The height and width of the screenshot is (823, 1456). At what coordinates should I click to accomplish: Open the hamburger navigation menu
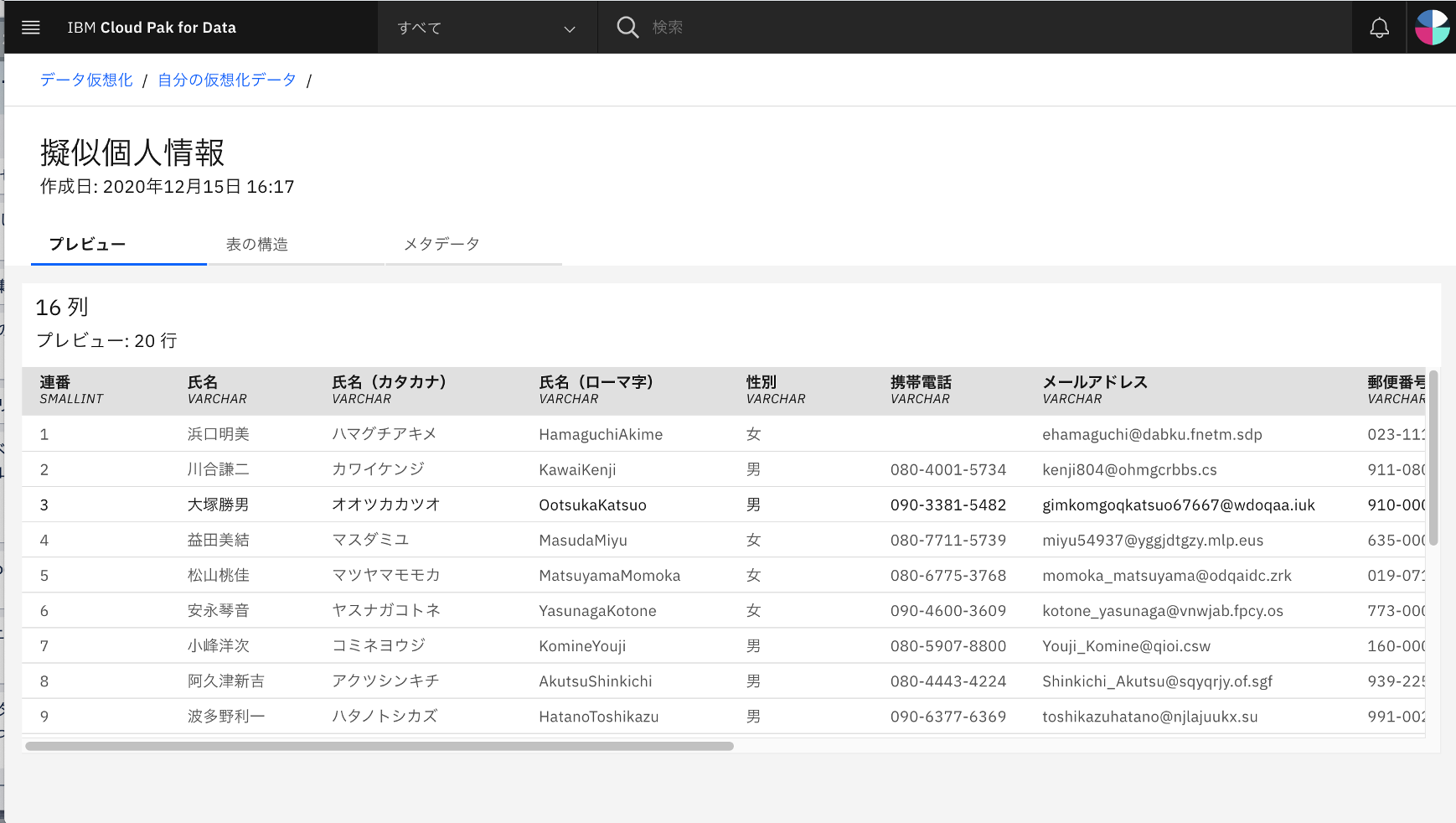coord(30,27)
